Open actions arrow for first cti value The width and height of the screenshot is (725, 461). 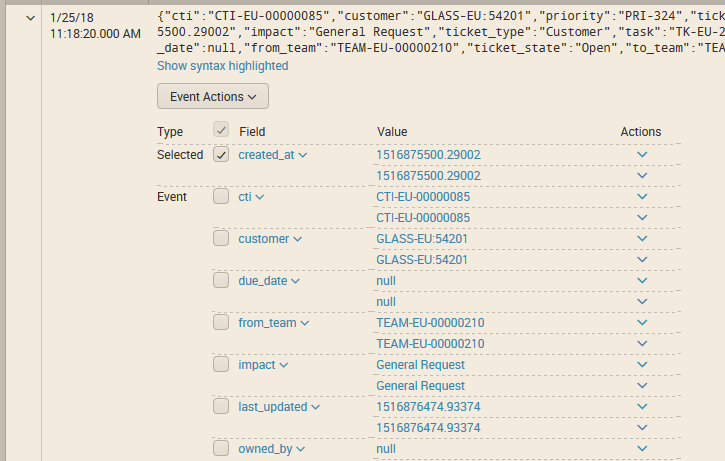coord(642,197)
